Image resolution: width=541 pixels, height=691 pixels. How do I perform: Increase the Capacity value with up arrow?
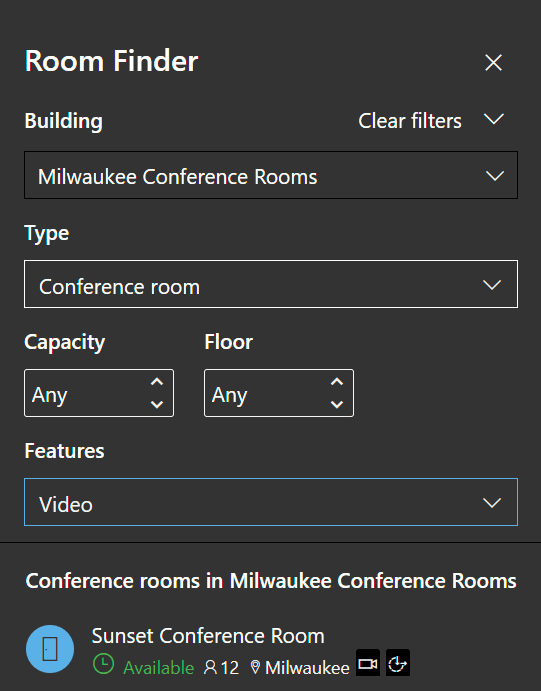[157, 382]
